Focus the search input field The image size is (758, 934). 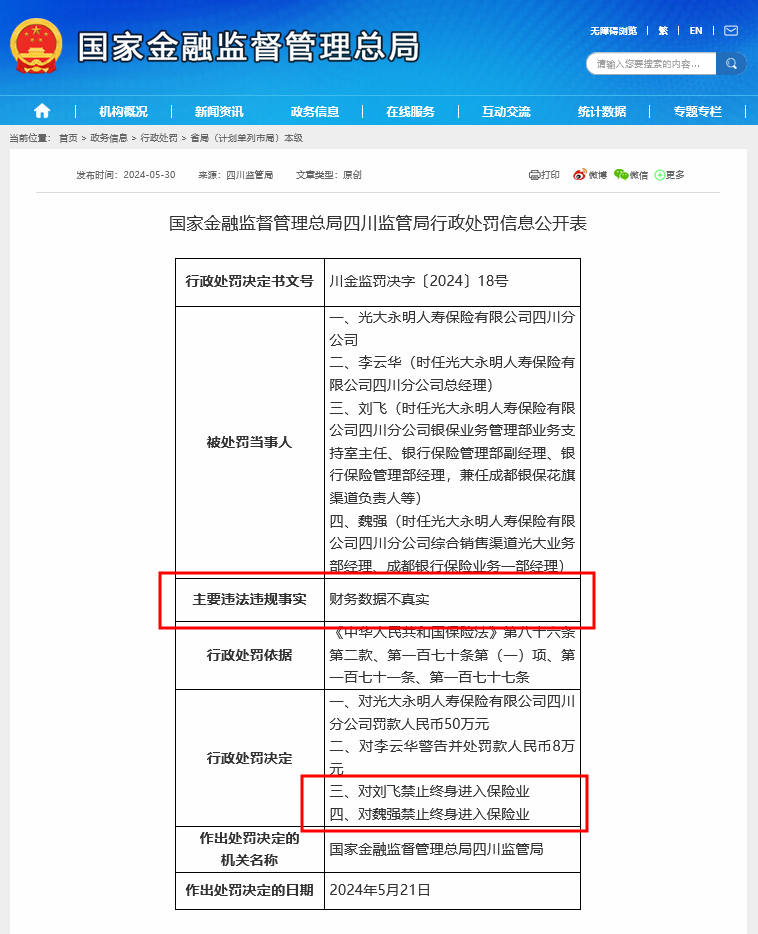tap(651, 64)
